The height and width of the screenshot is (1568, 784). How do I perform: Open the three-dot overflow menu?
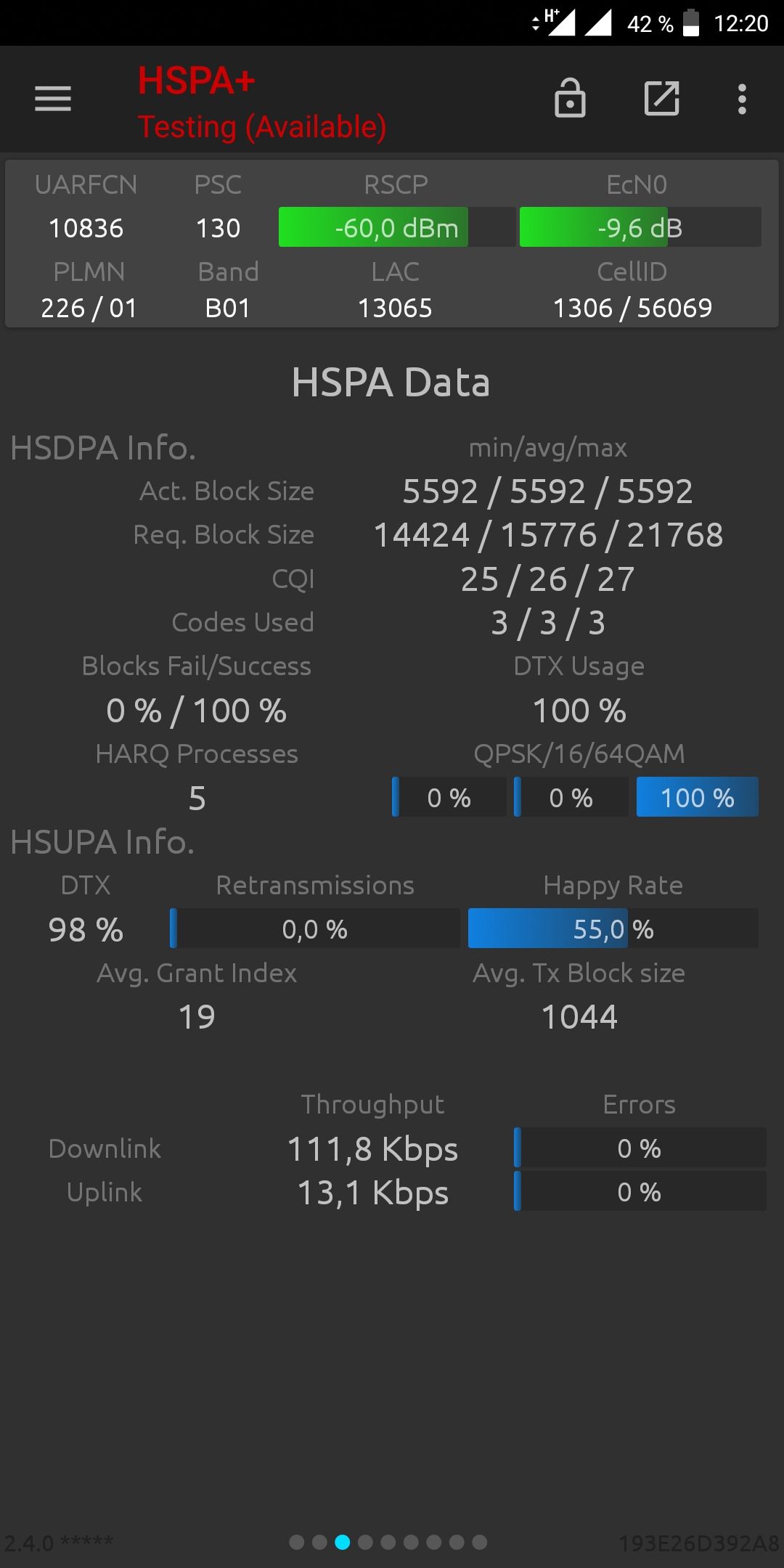click(x=742, y=99)
